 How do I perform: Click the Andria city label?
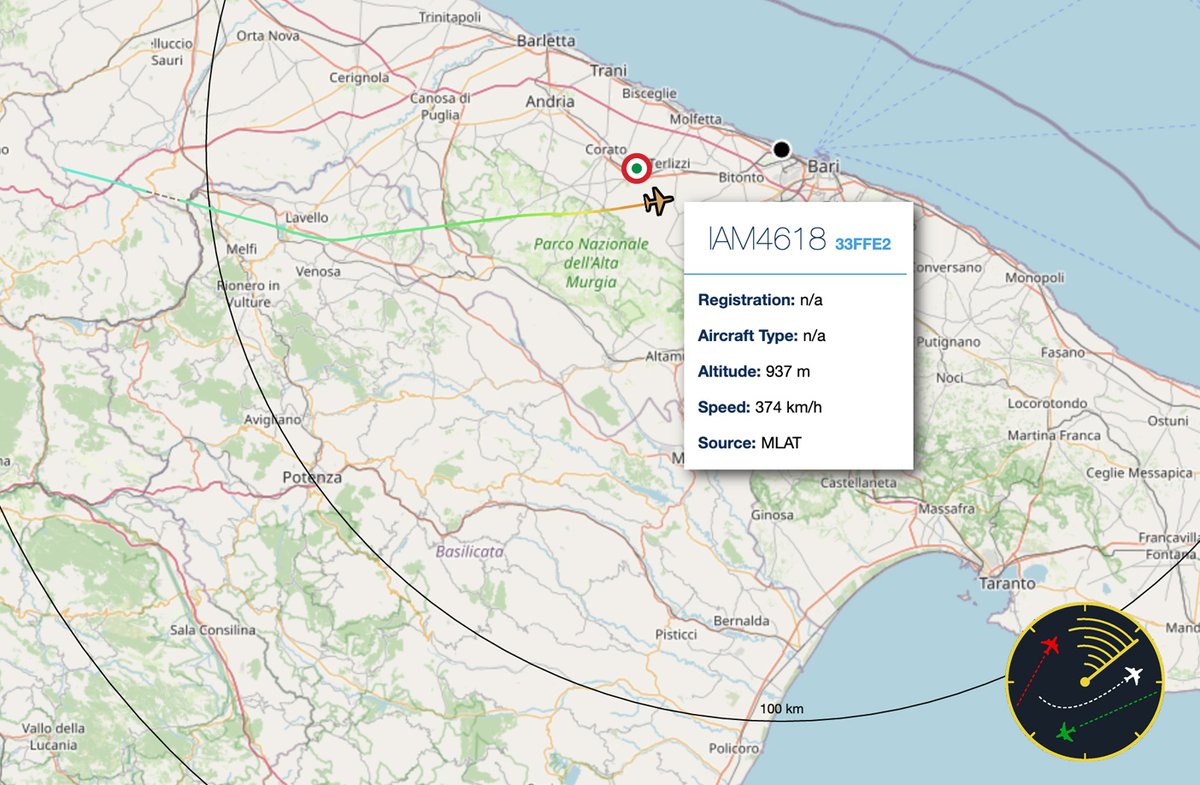[x=550, y=101]
